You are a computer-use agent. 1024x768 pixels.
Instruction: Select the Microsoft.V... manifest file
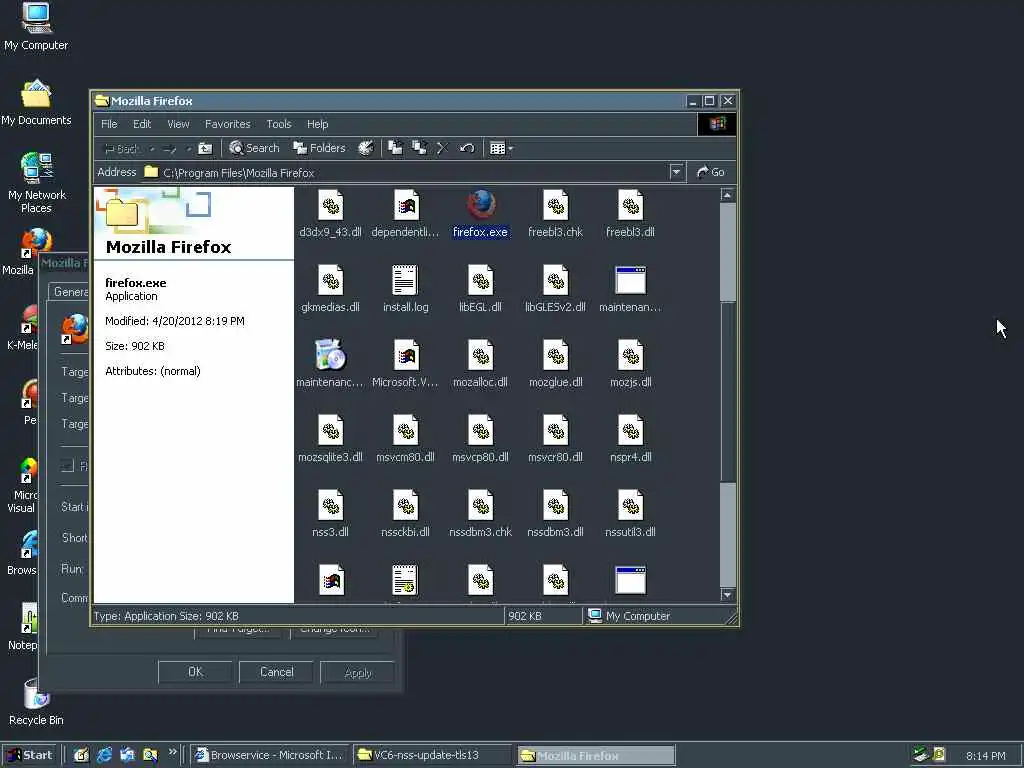click(406, 364)
